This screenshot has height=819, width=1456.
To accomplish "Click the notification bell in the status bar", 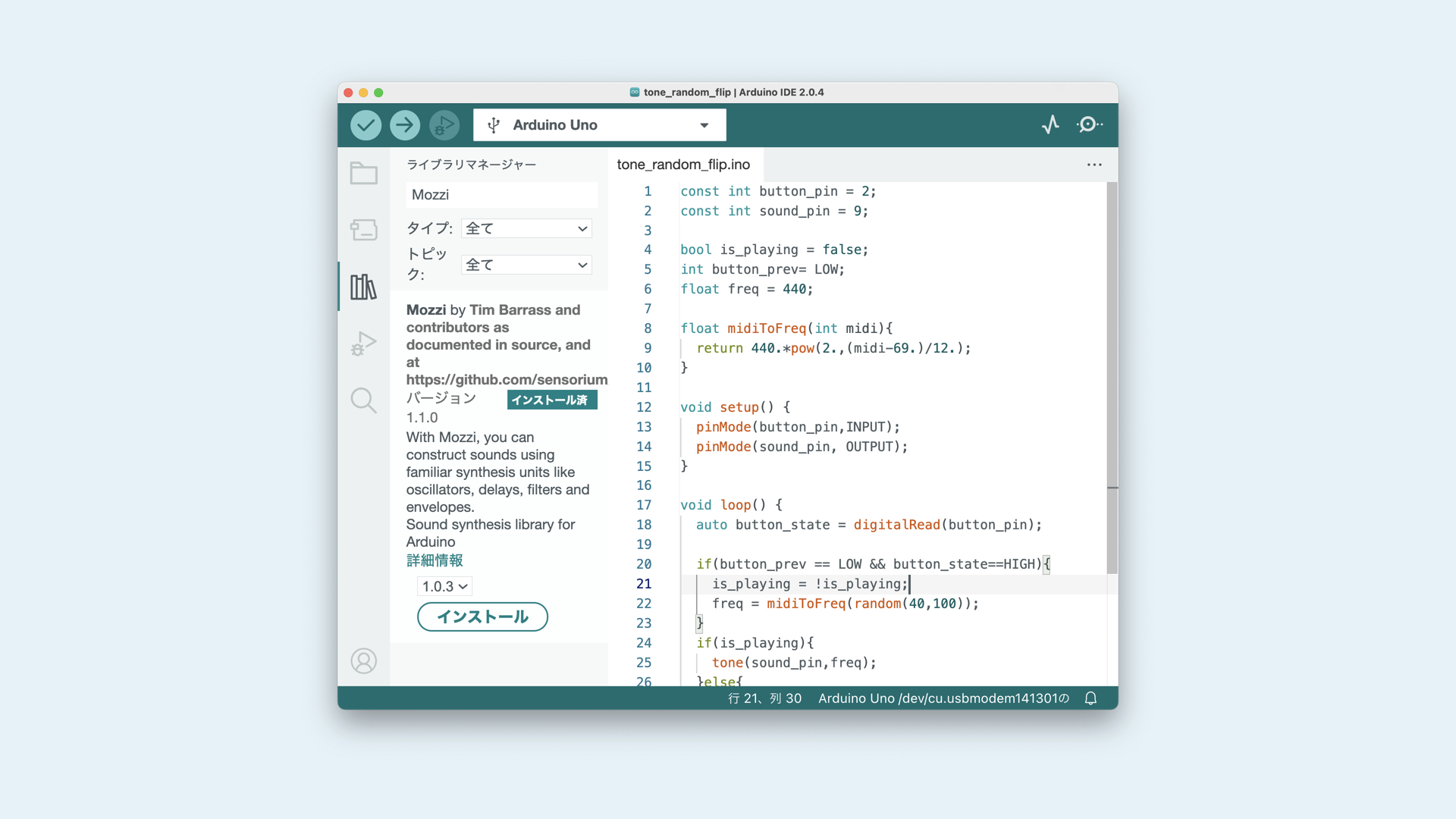I will (1090, 698).
